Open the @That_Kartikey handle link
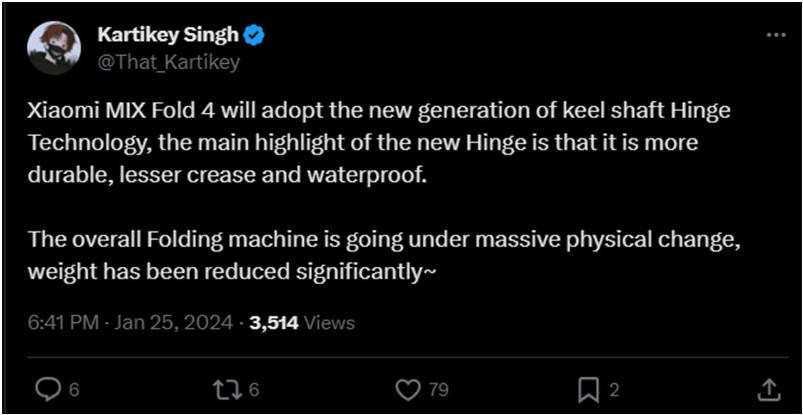 click(x=168, y=61)
